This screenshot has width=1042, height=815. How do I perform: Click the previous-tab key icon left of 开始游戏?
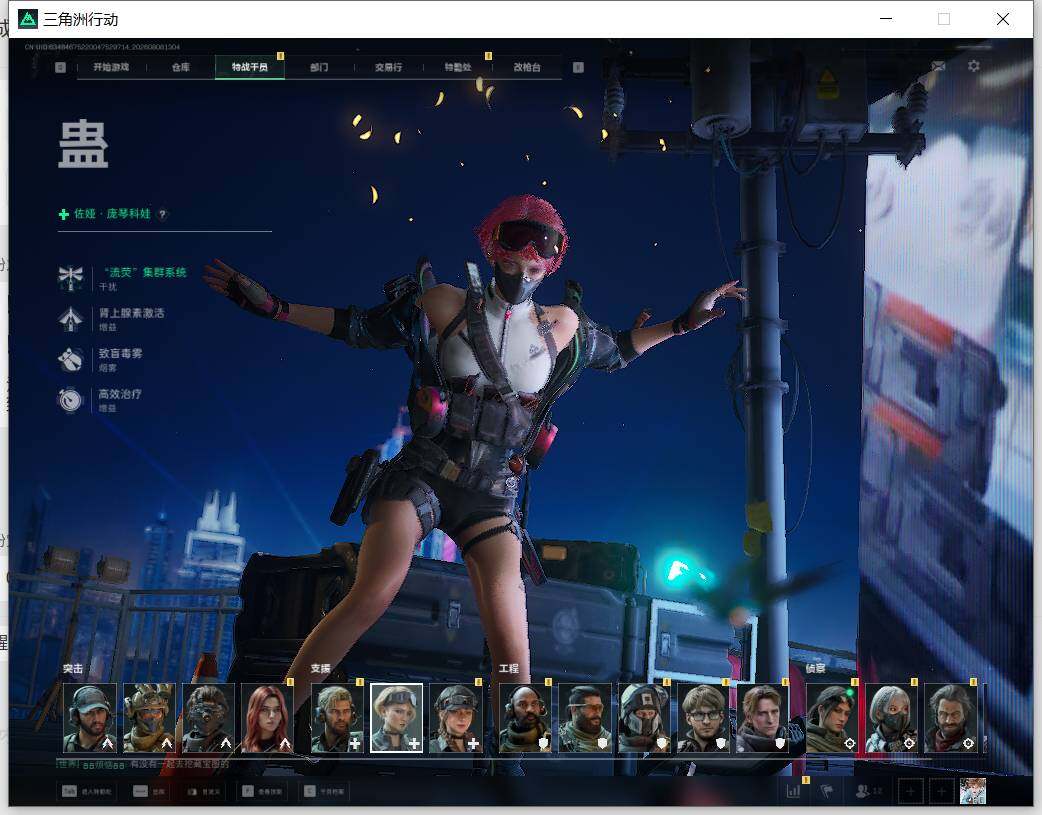(60, 67)
